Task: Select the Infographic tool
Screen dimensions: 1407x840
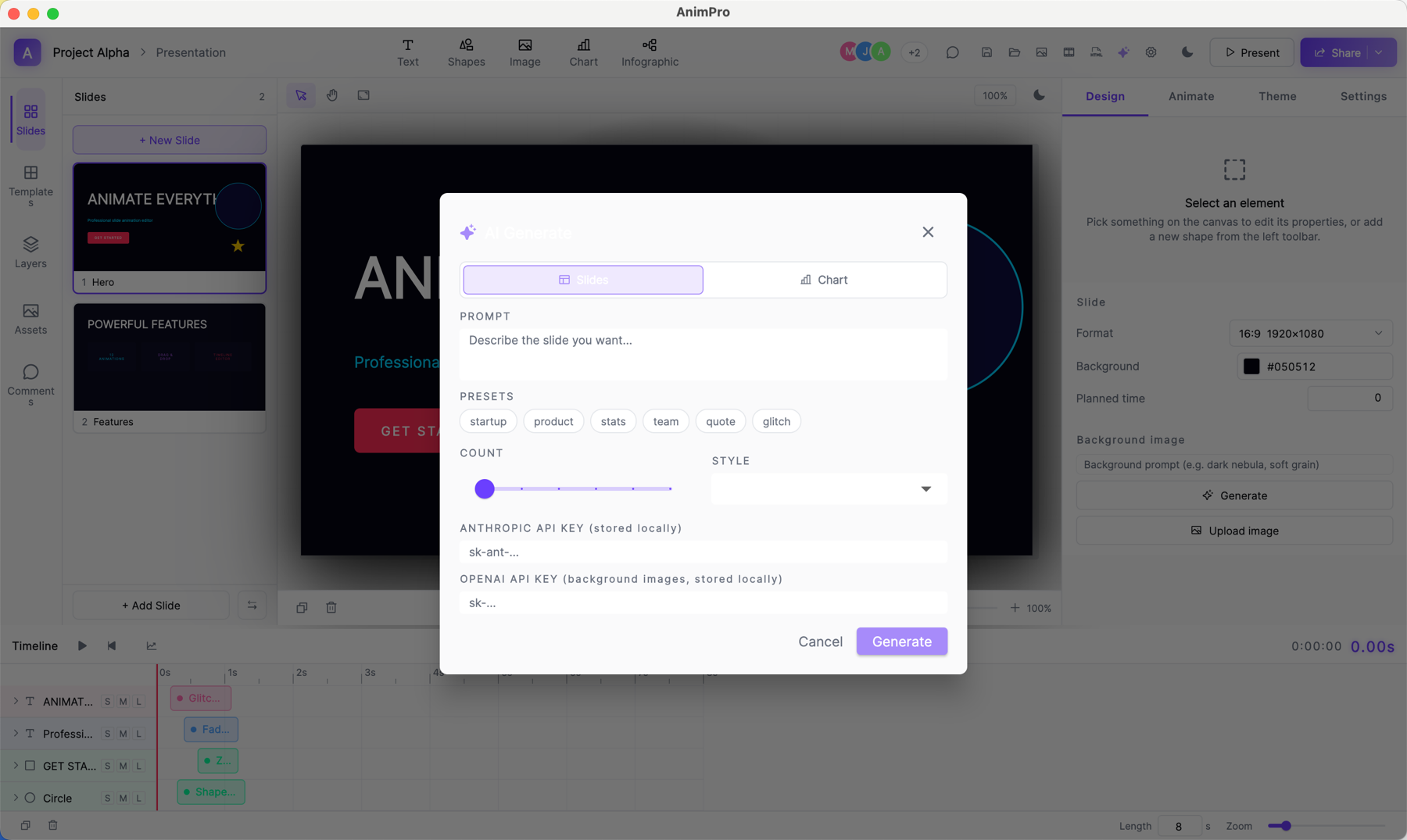Action: (x=650, y=52)
